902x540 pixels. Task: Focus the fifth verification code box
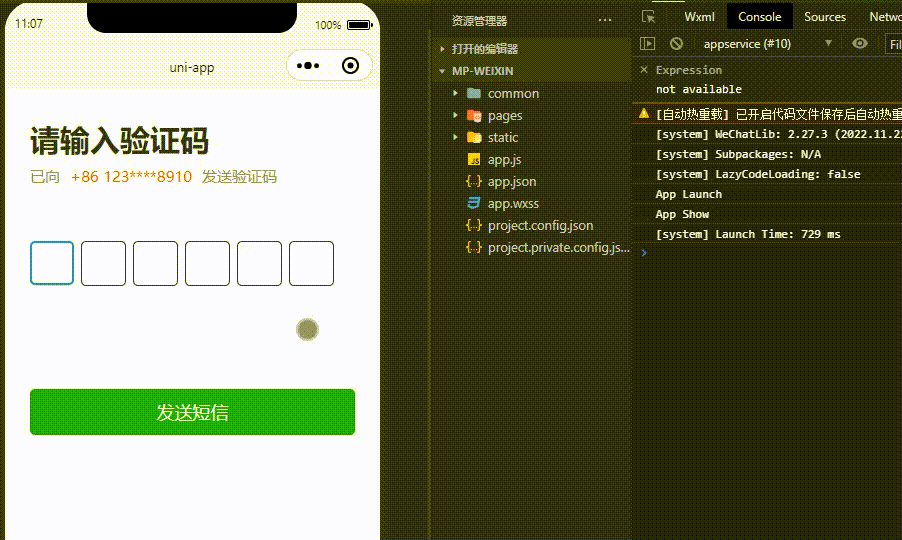point(259,263)
